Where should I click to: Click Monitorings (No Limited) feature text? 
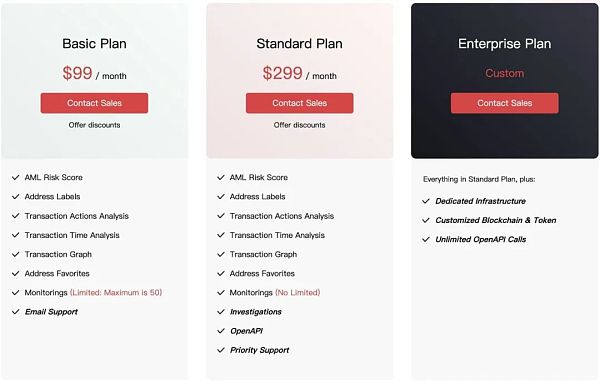pyautogui.click(x=275, y=293)
